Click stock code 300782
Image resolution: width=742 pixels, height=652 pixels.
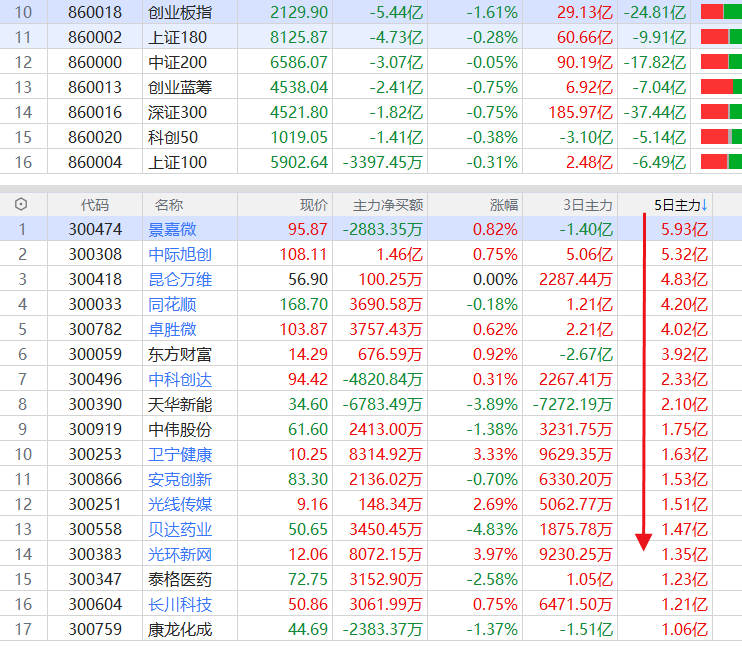point(95,329)
